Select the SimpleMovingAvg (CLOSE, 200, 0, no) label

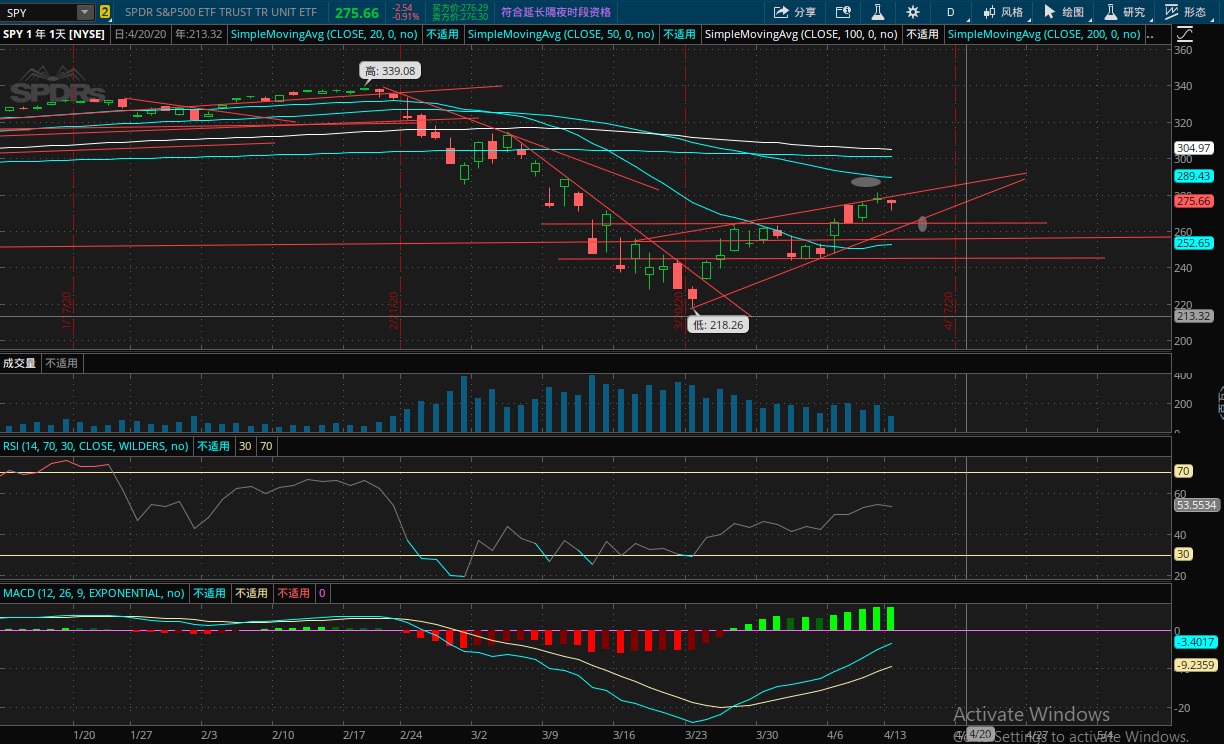[x=1043, y=34]
